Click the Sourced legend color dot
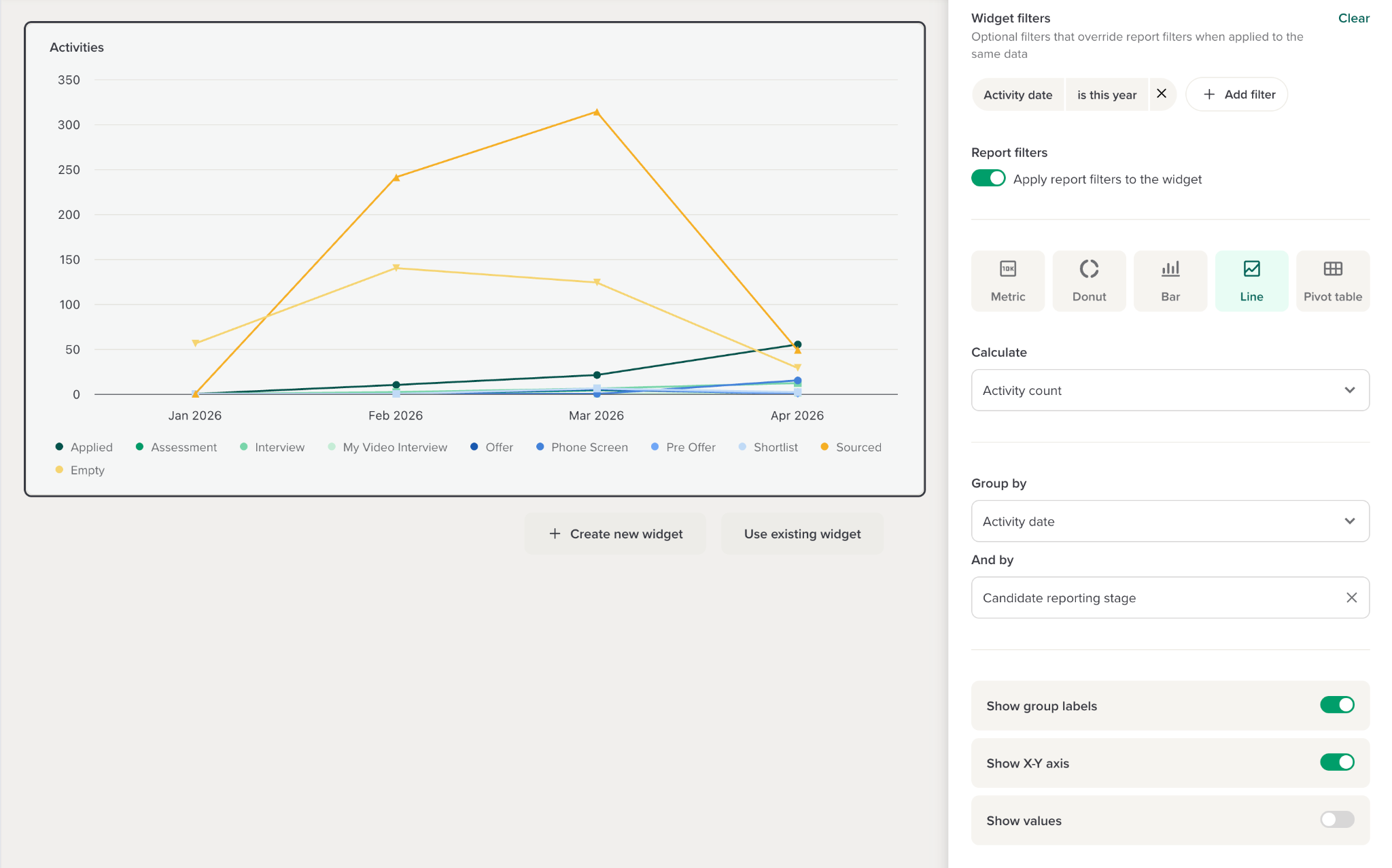Image resolution: width=1392 pixels, height=868 pixels. 824,447
